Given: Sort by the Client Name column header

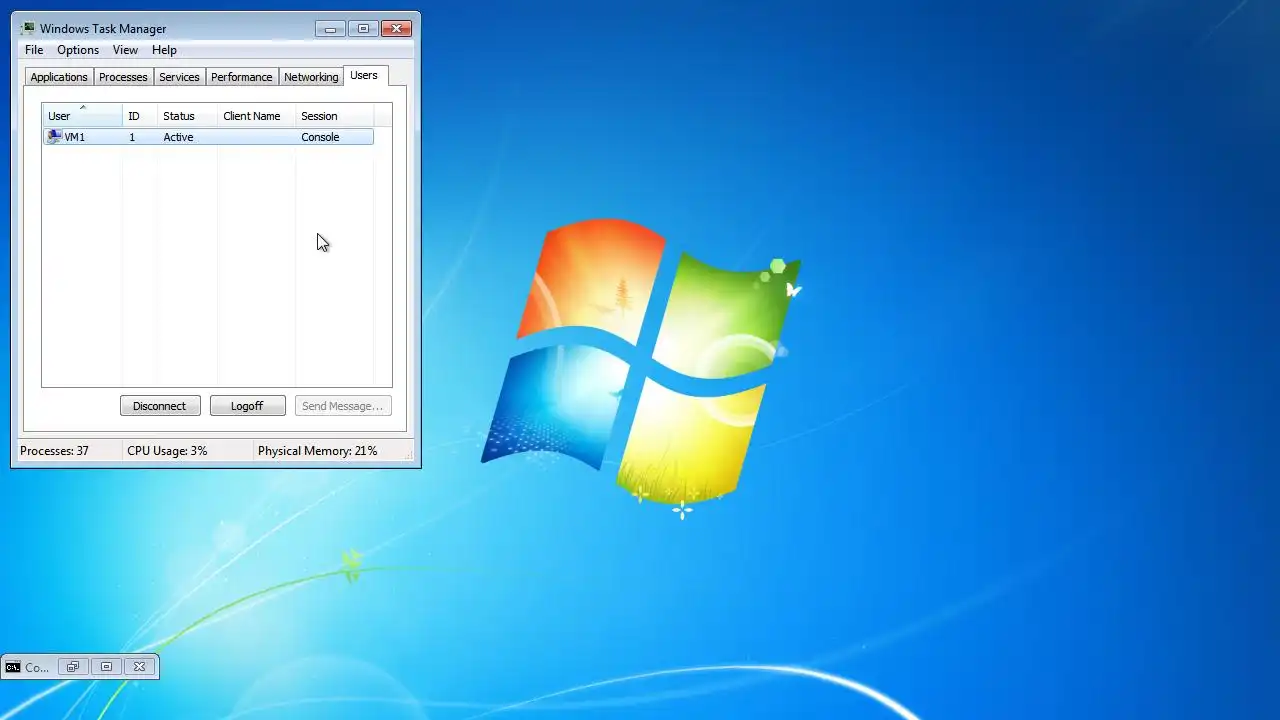Looking at the screenshot, I should click(x=256, y=116).
